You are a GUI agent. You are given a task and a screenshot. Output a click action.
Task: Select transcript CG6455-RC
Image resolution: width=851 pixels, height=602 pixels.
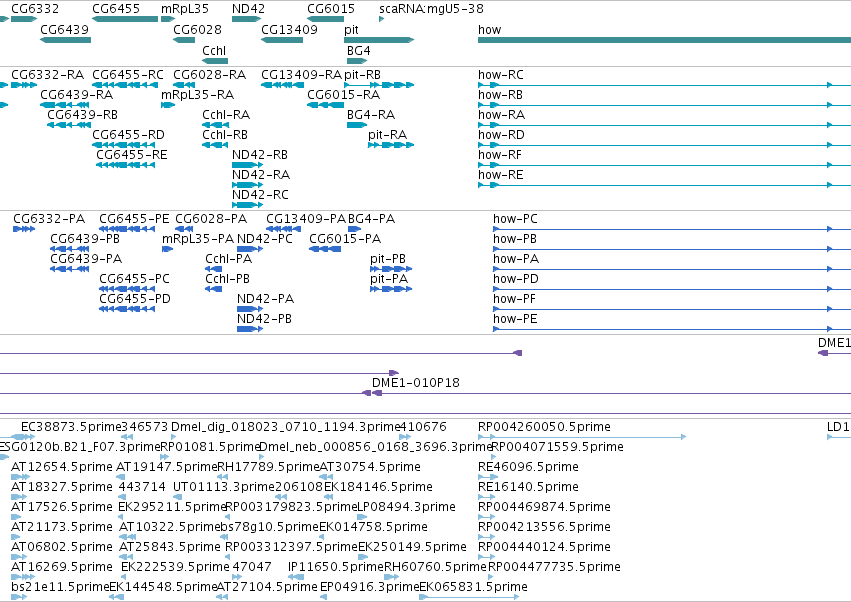pyautogui.click(x=128, y=74)
